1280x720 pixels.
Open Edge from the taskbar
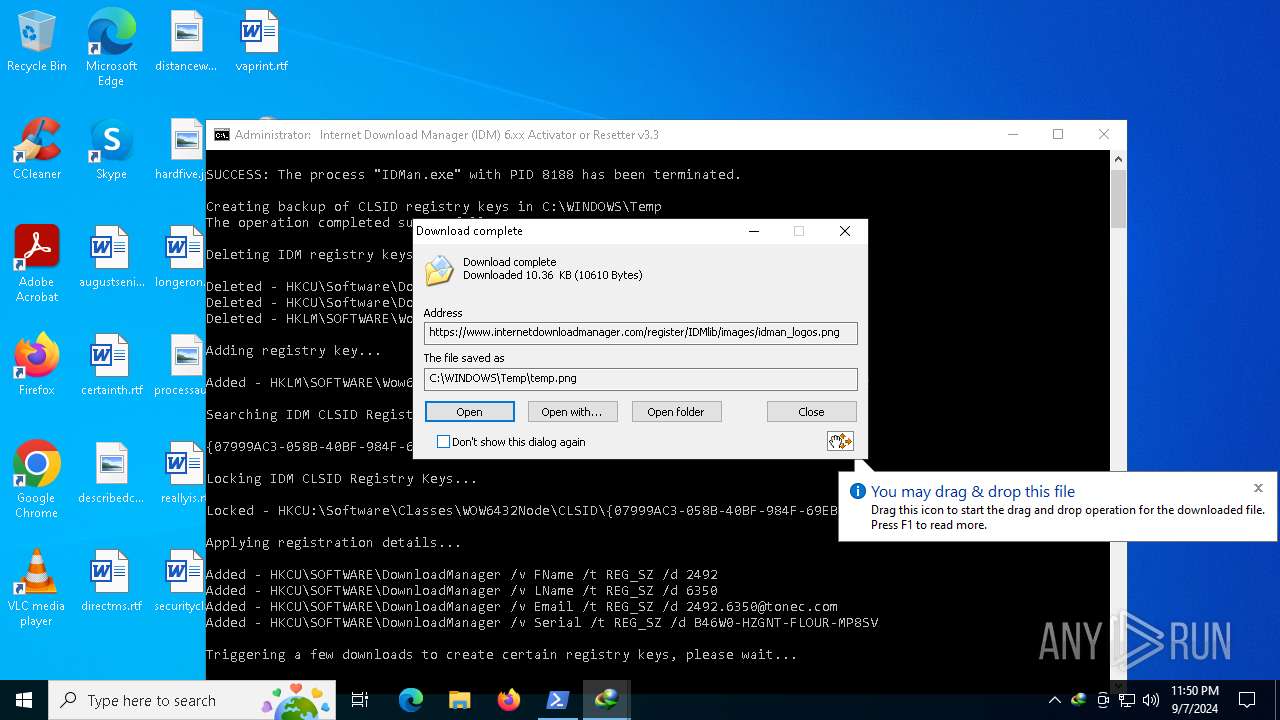pos(411,700)
